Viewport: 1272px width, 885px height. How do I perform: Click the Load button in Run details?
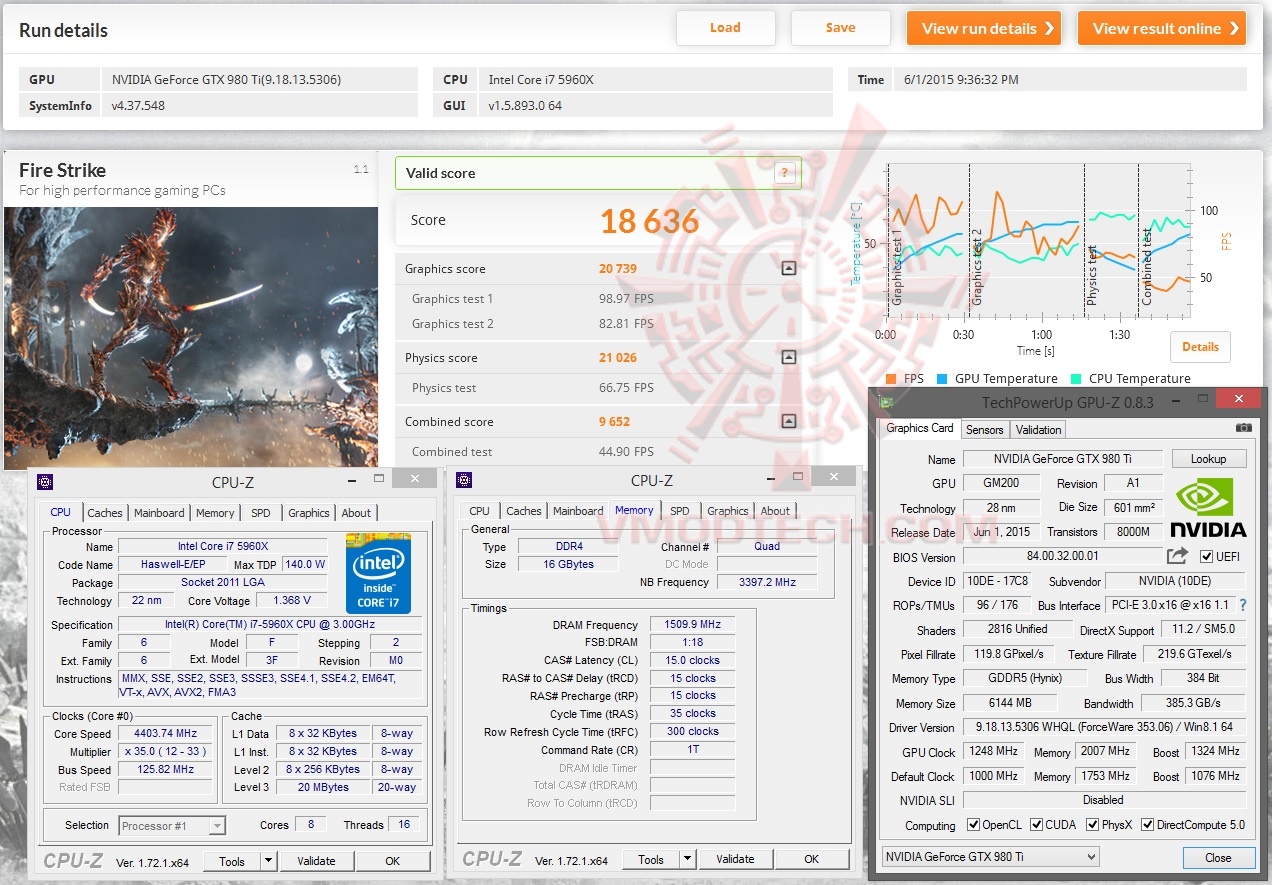tap(725, 28)
